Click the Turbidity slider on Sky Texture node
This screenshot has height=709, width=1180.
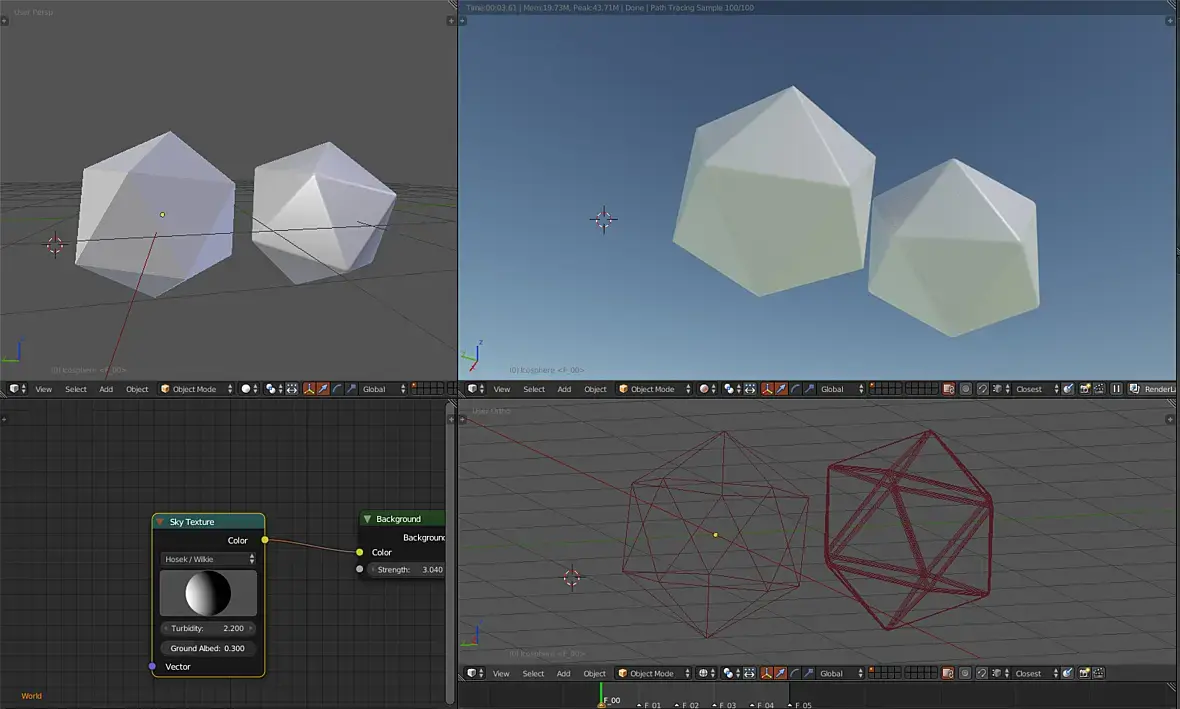[x=207, y=628]
